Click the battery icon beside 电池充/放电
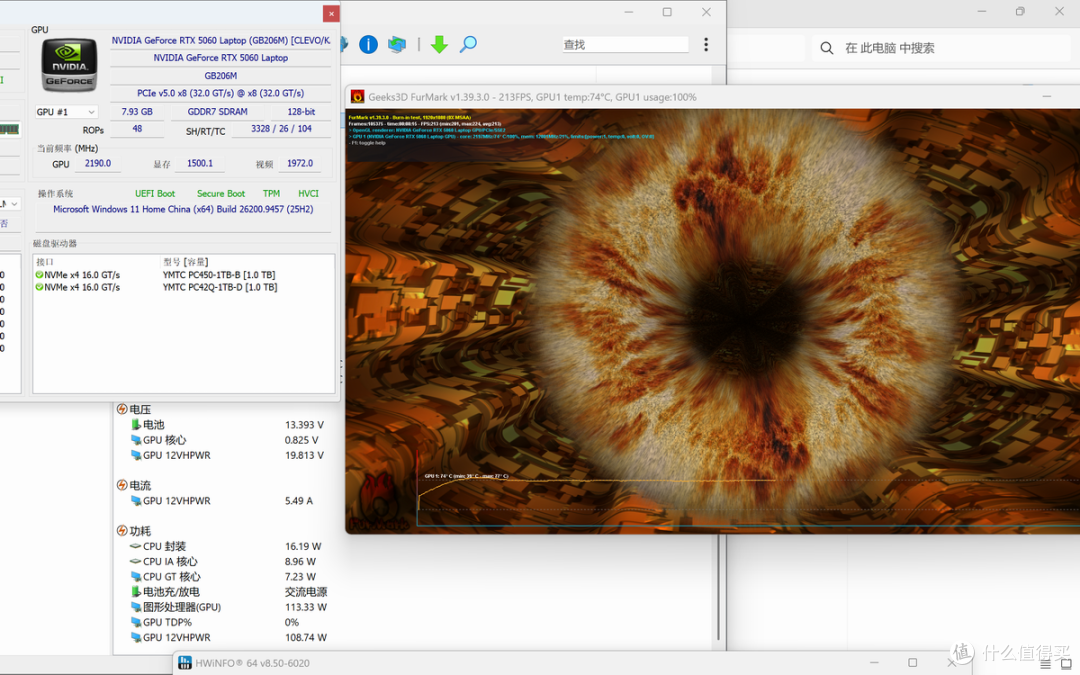The height and width of the screenshot is (675, 1080). point(136,592)
